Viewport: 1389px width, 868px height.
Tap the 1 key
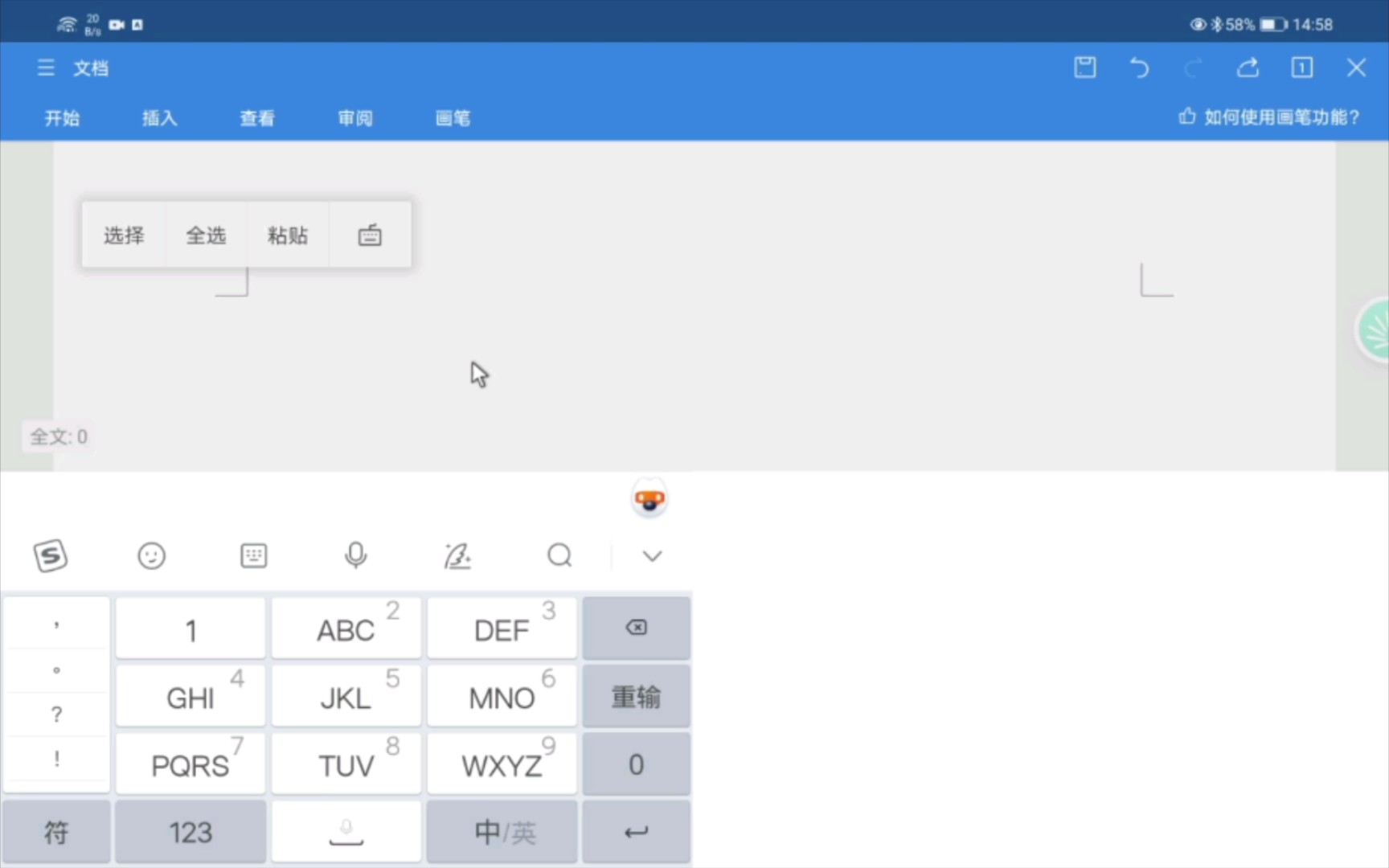[x=191, y=628]
